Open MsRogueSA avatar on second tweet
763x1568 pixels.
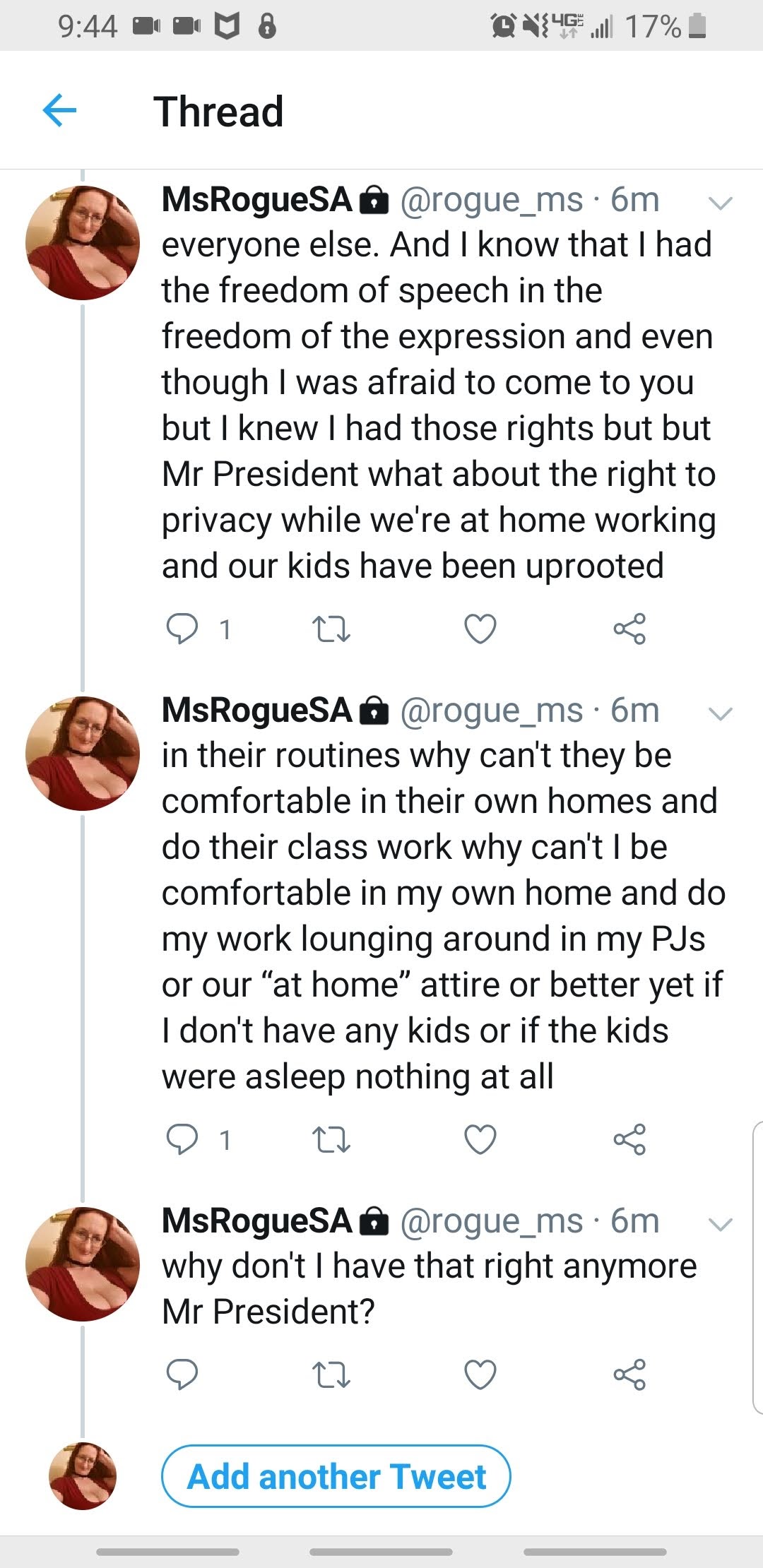tap(83, 753)
